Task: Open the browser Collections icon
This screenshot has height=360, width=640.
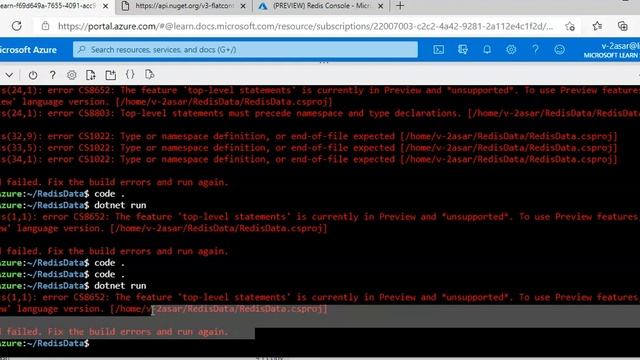Action: (x=622, y=26)
